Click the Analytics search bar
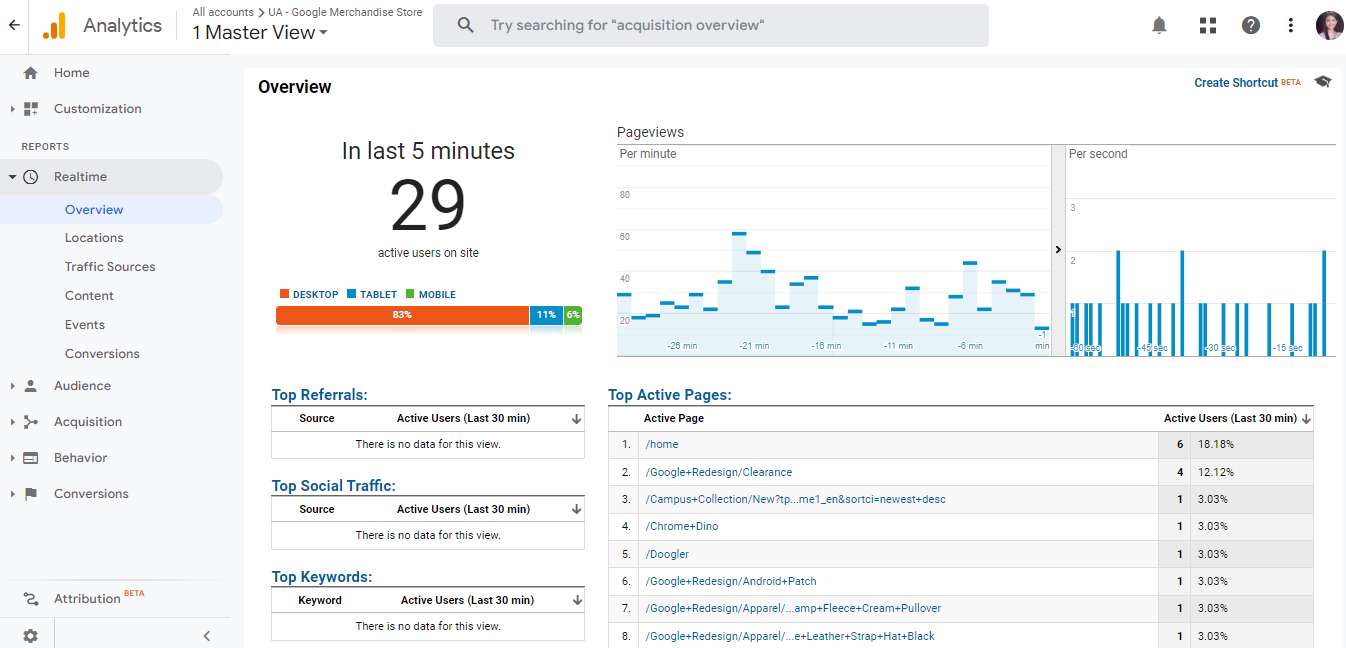Screen dimensions: 1346x648 (x=710, y=25)
